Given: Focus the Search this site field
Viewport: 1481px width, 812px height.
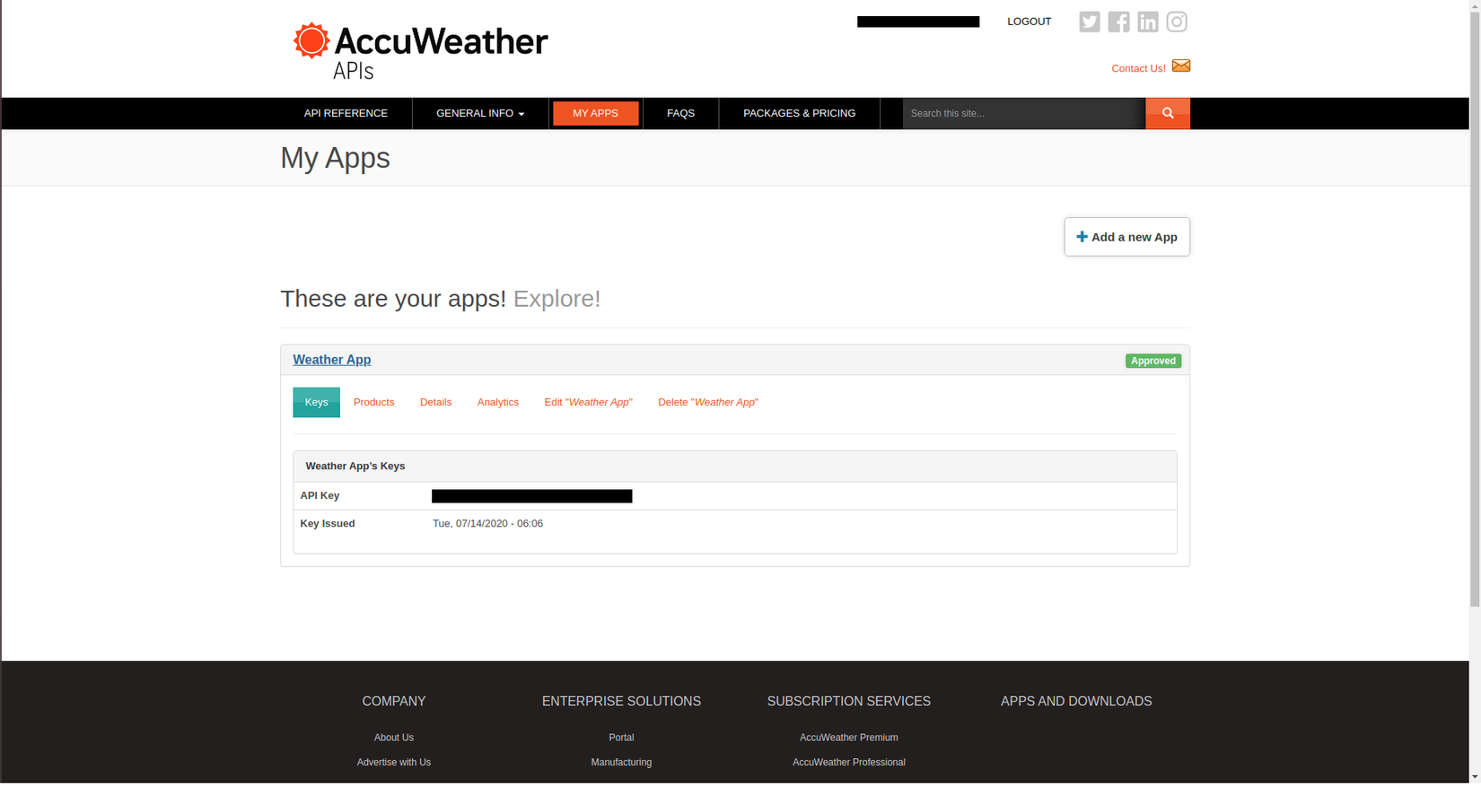Looking at the screenshot, I should [x=1024, y=113].
